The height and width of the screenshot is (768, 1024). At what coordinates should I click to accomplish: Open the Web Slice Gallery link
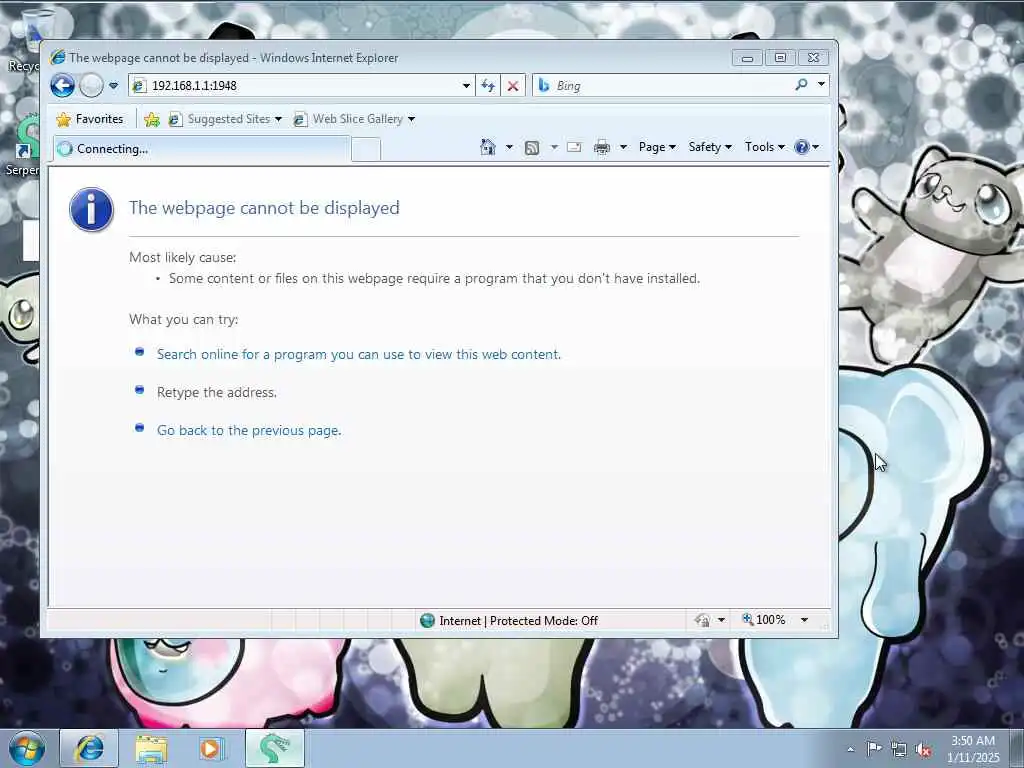tap(355, 119)
